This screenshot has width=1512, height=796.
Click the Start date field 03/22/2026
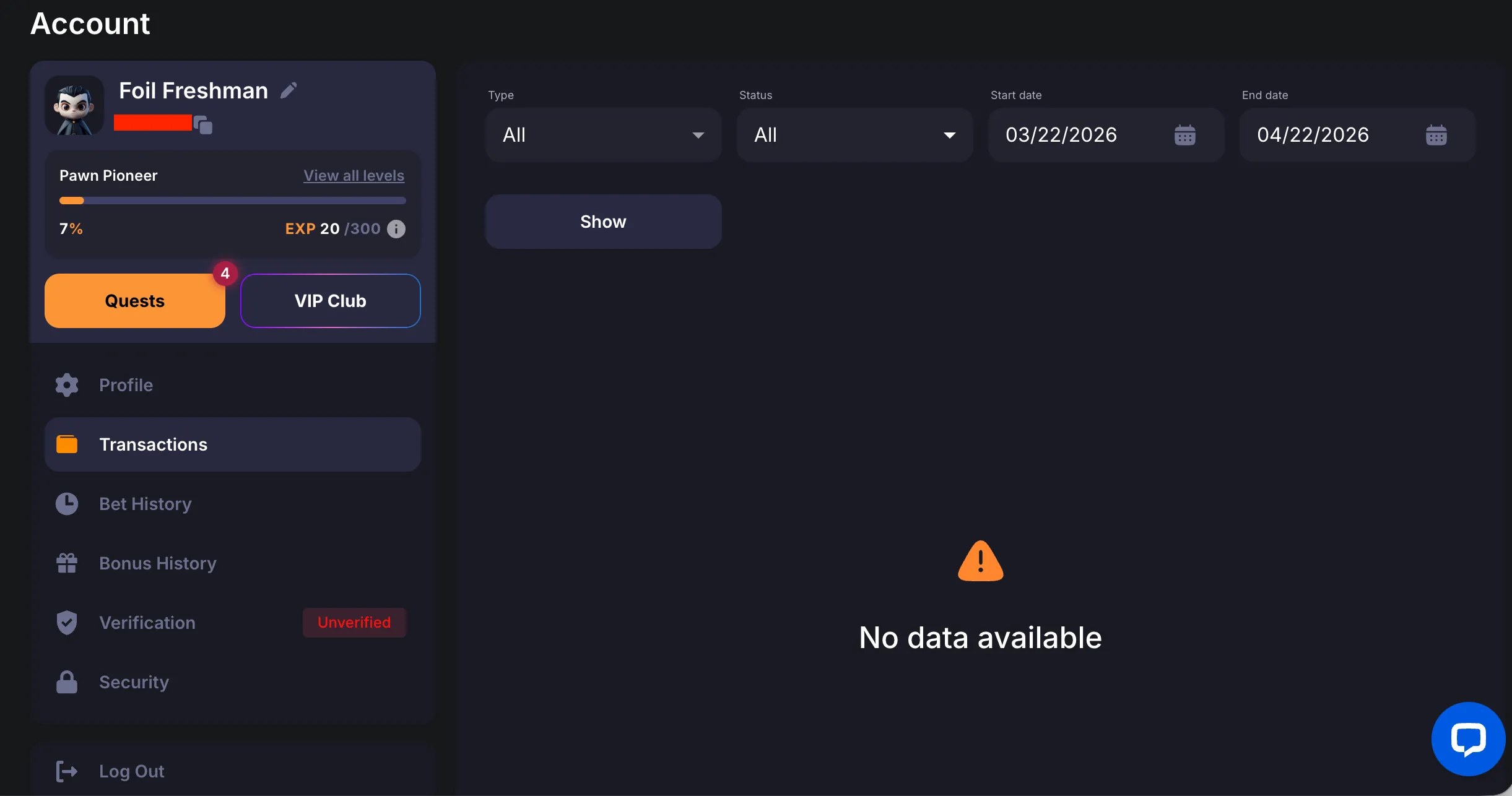(x=1106, y=135)
